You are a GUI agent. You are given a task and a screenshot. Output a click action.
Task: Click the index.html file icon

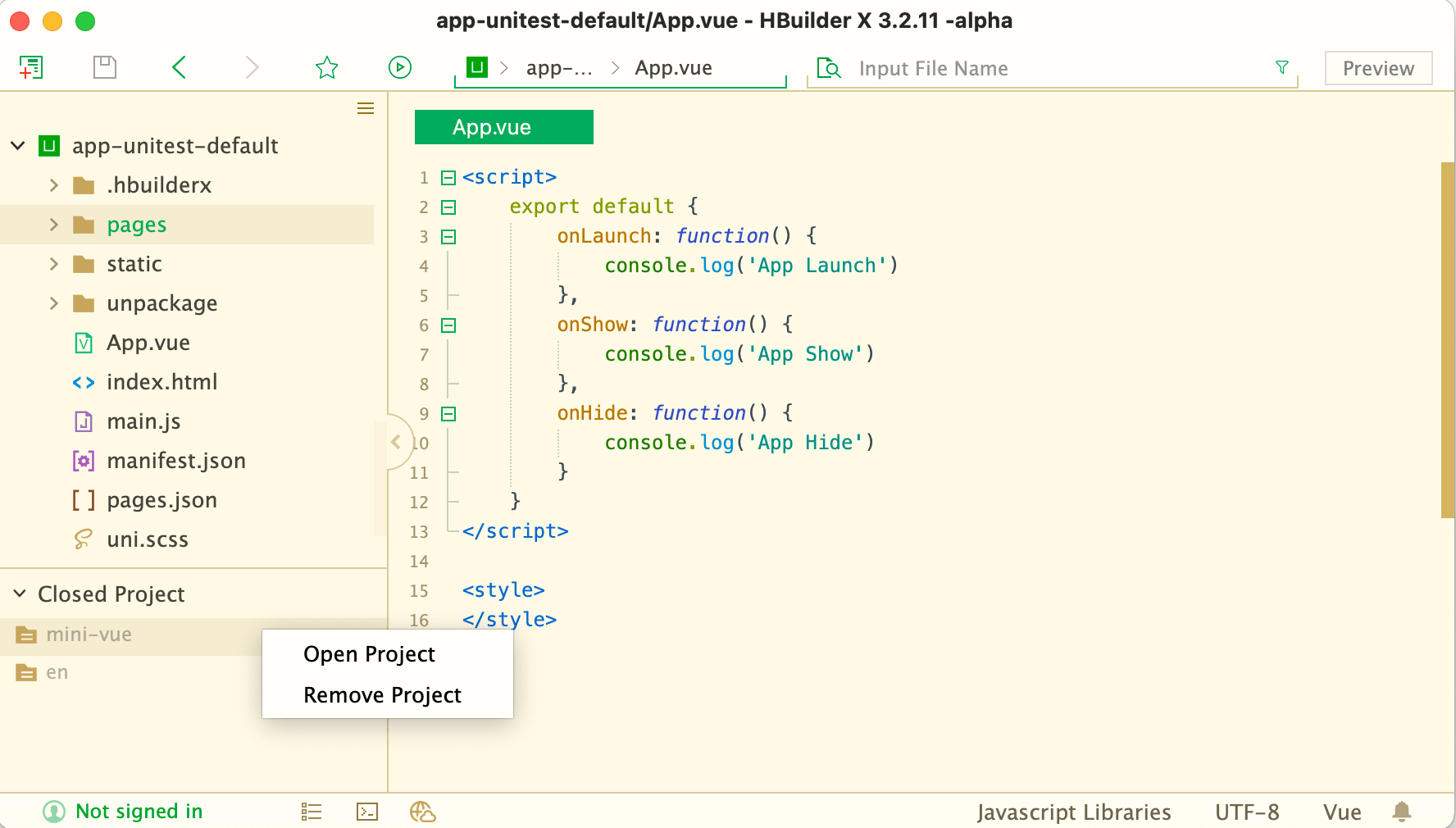click(x=84, y=382)
